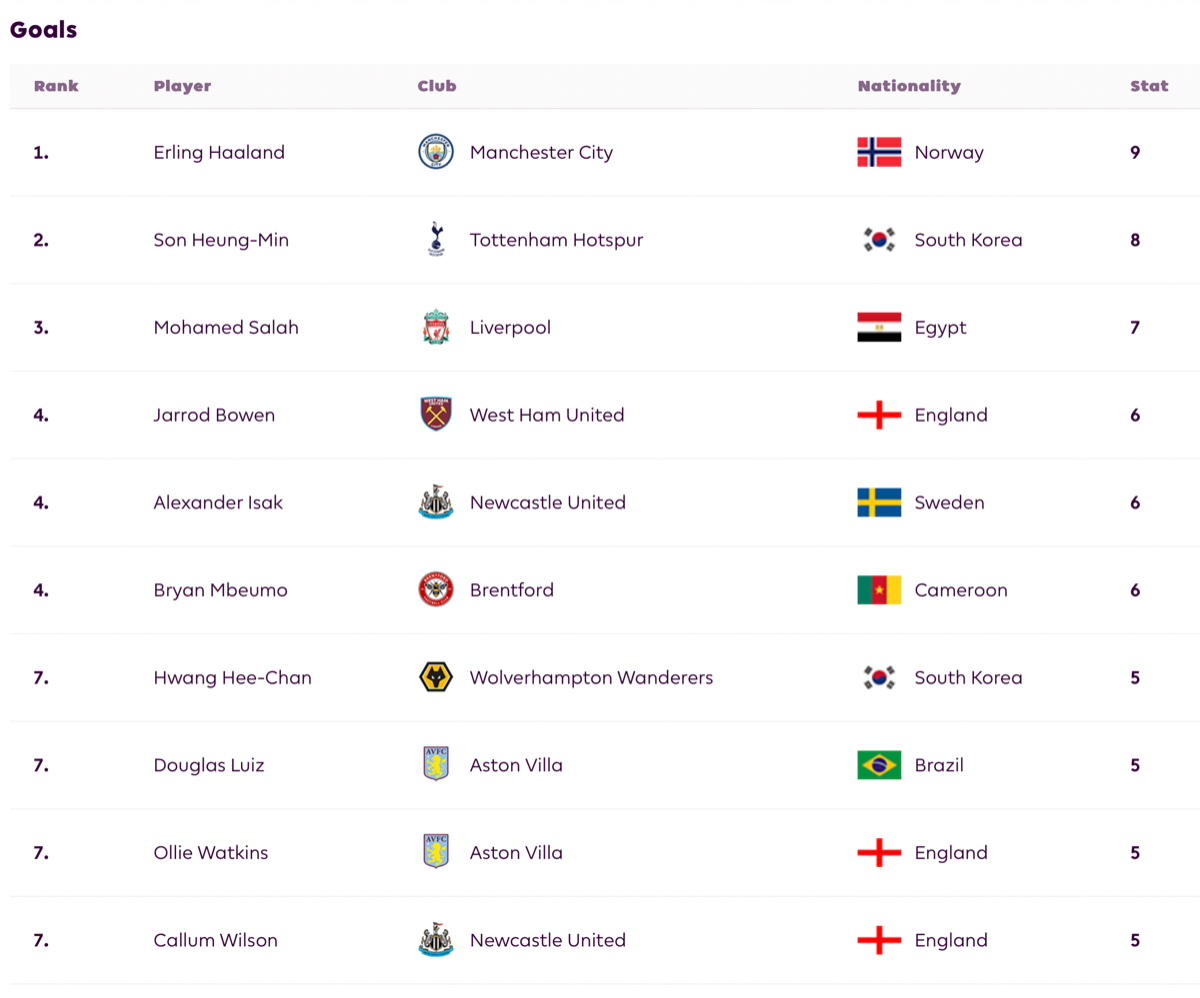Open Son Heung-Min's player profile
The height and width of the screenshot is (998, 1200).
tap(221, 240)
